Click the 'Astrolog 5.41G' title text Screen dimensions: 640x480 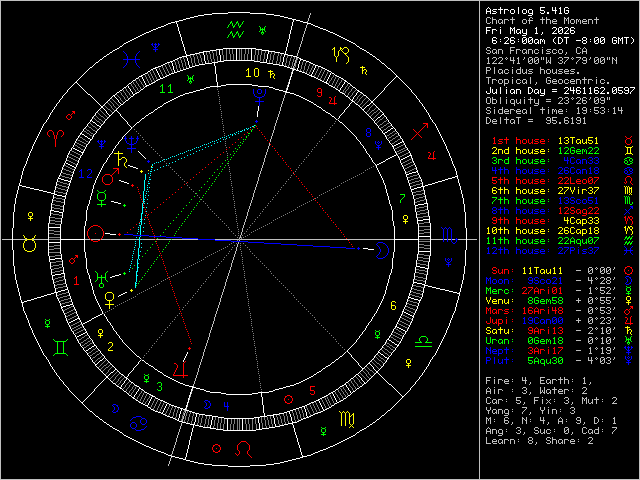point(527,11)
